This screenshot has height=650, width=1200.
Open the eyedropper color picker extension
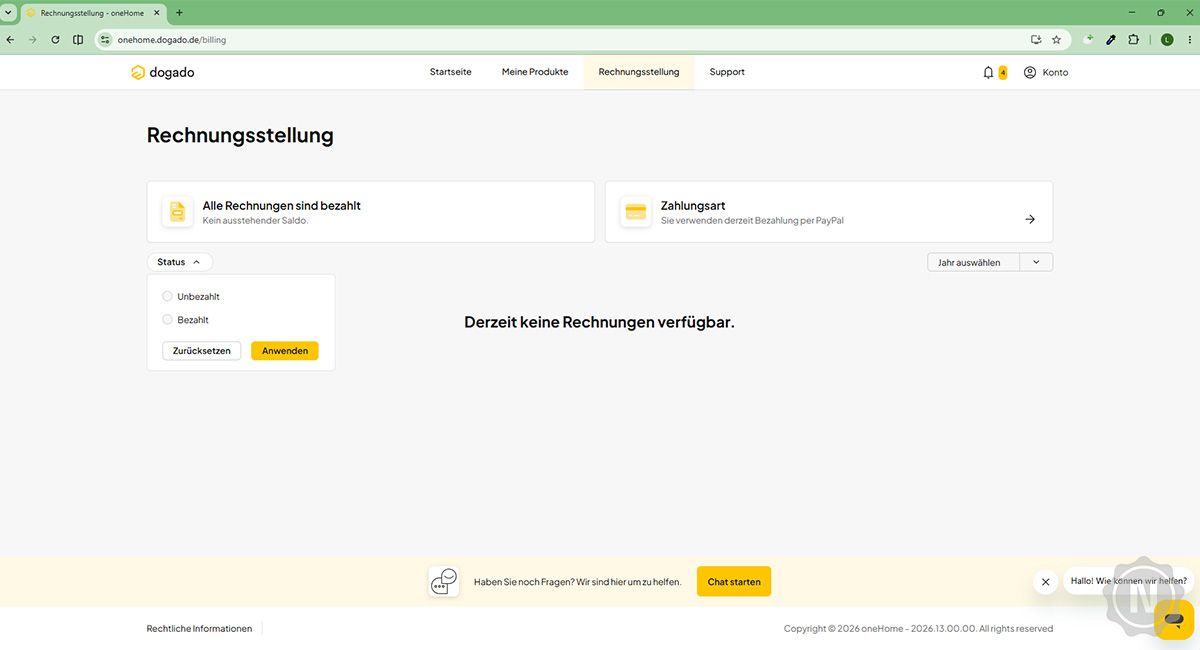[x=1111, y=40]
